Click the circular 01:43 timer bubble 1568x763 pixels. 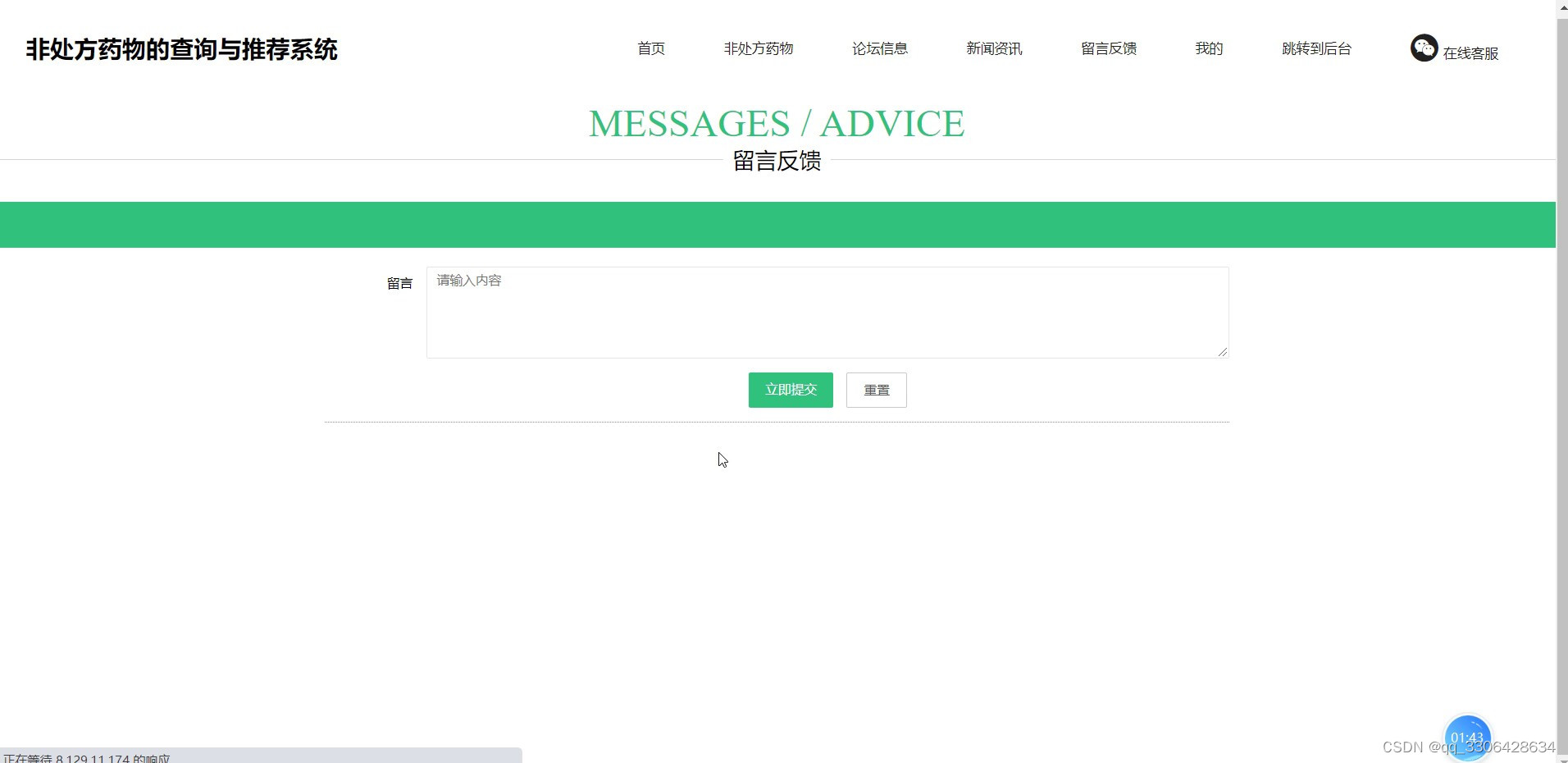(1467, 737)
